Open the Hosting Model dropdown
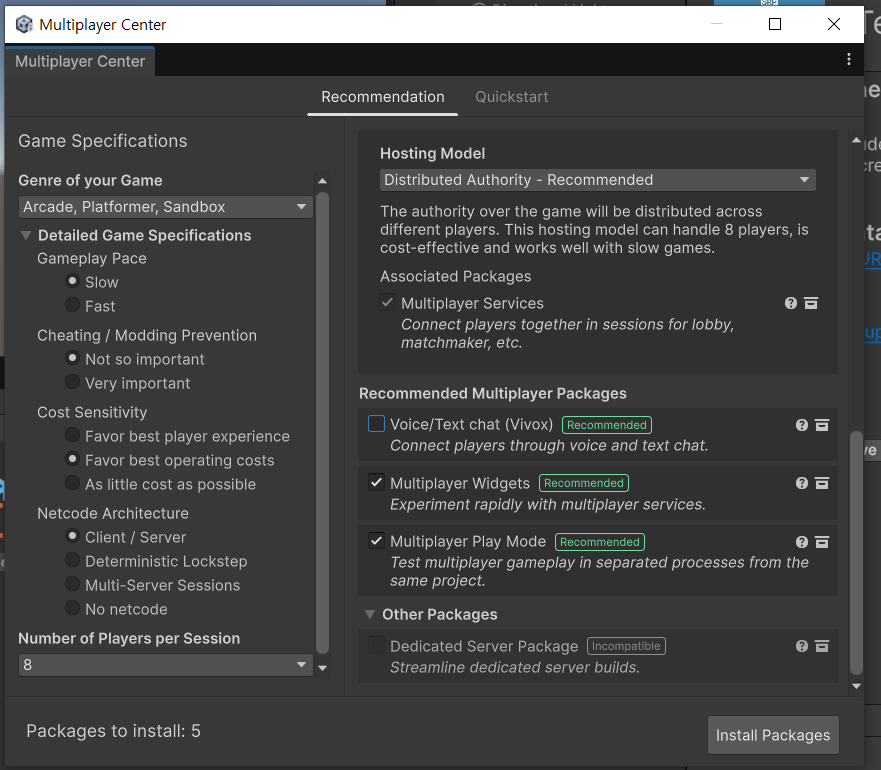Screen dimensions: 881x770 coord(597,180)
